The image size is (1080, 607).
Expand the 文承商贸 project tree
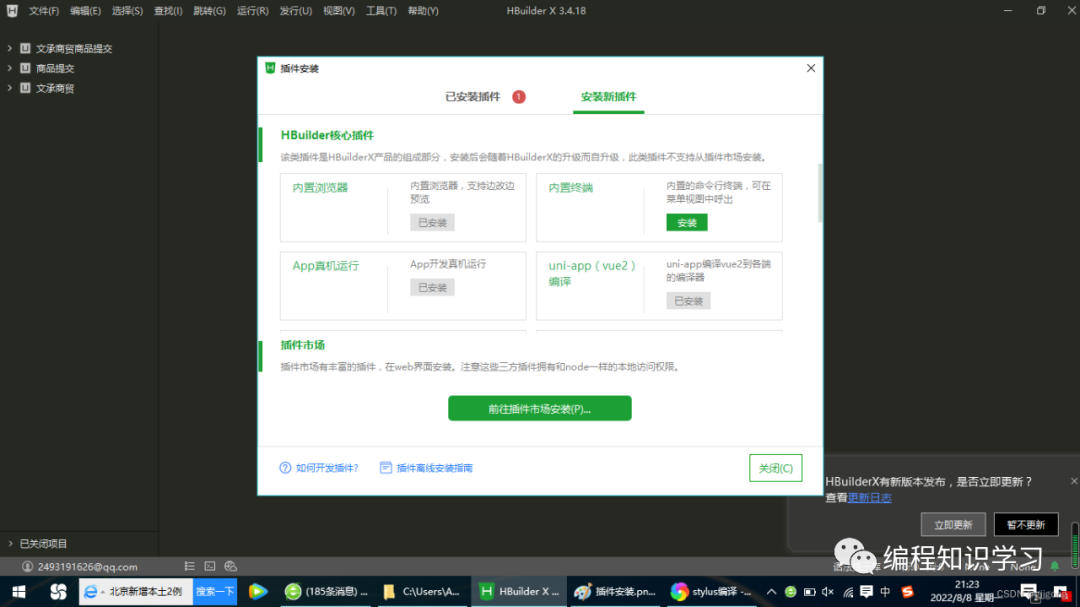pos(8,88)
